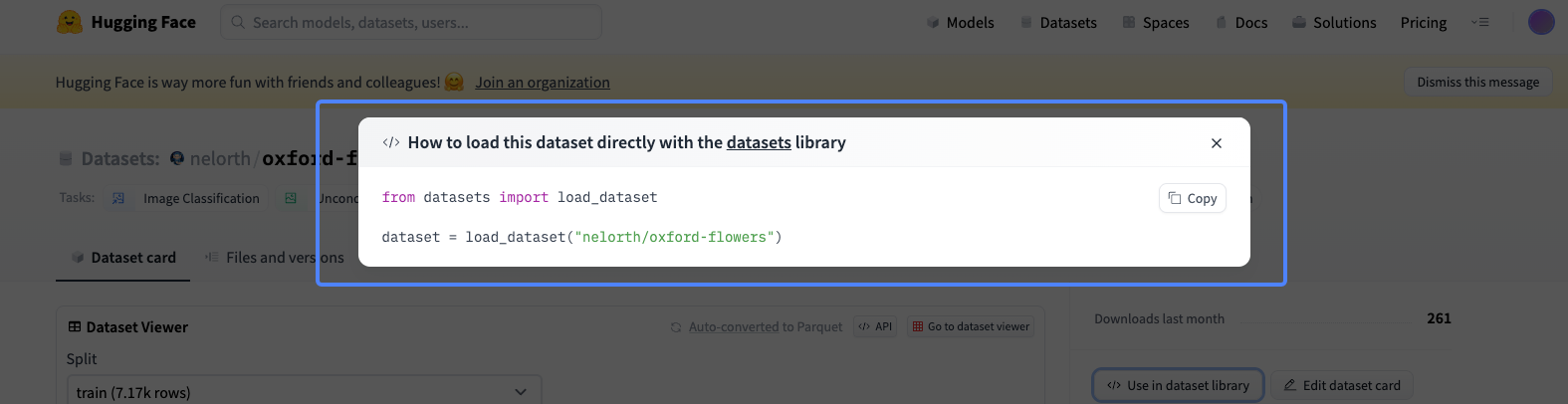This screenshot has width=1568, height=404.
Task: Focus the search models and datasets field
Action: (410, 22)
